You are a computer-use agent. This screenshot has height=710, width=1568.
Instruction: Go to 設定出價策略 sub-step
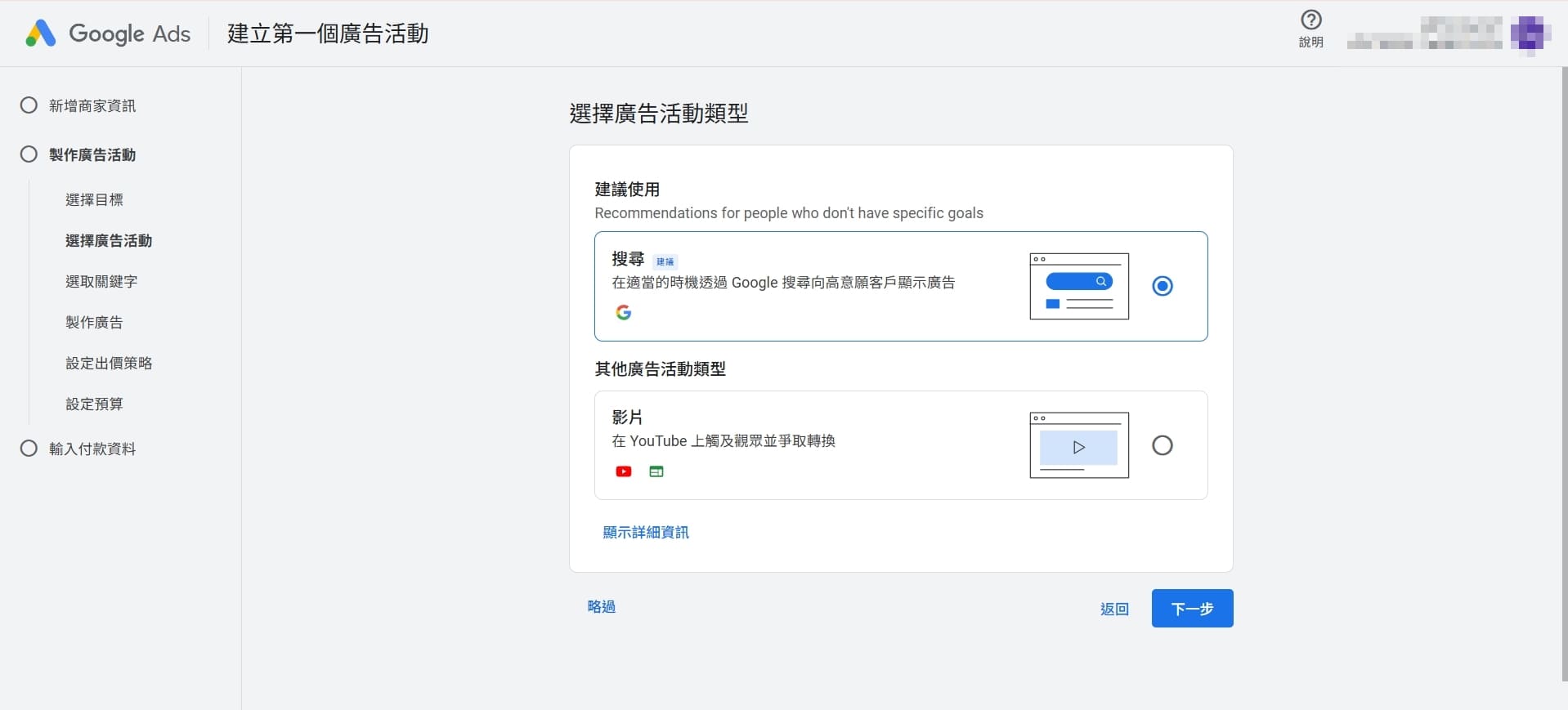coord(109,363)
